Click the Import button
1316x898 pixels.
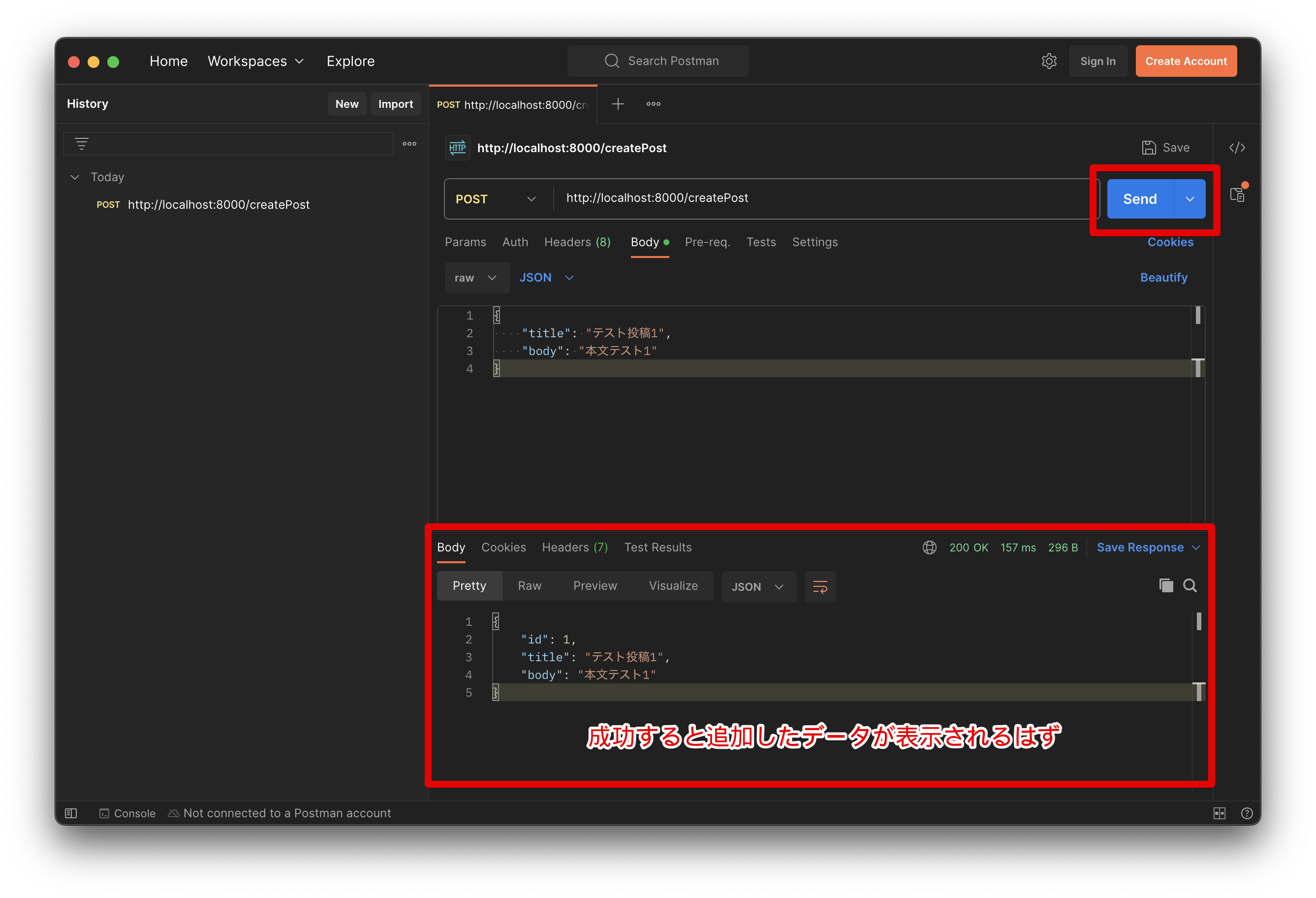[395, 104]
